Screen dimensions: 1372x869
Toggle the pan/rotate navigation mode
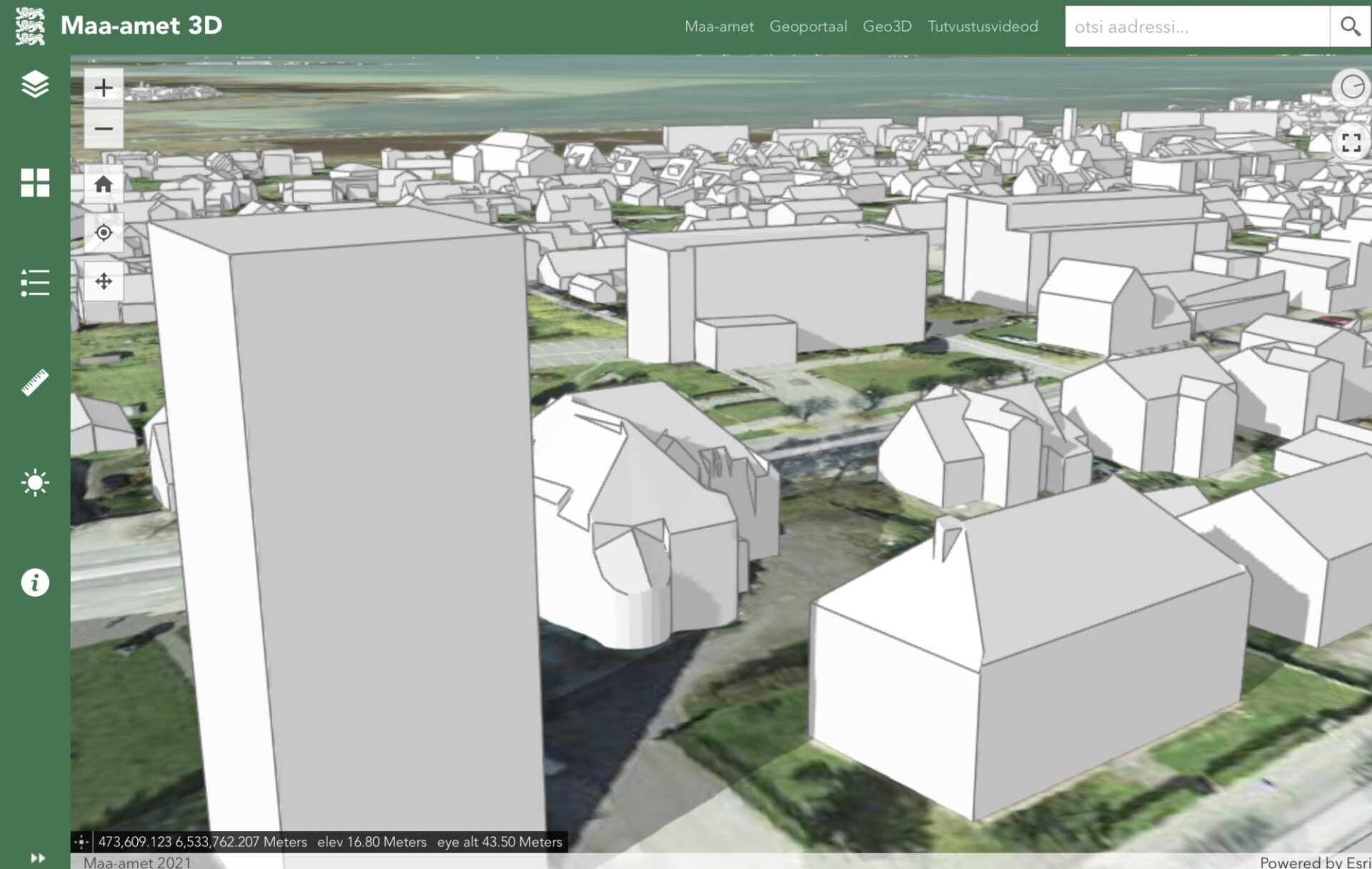104,281
